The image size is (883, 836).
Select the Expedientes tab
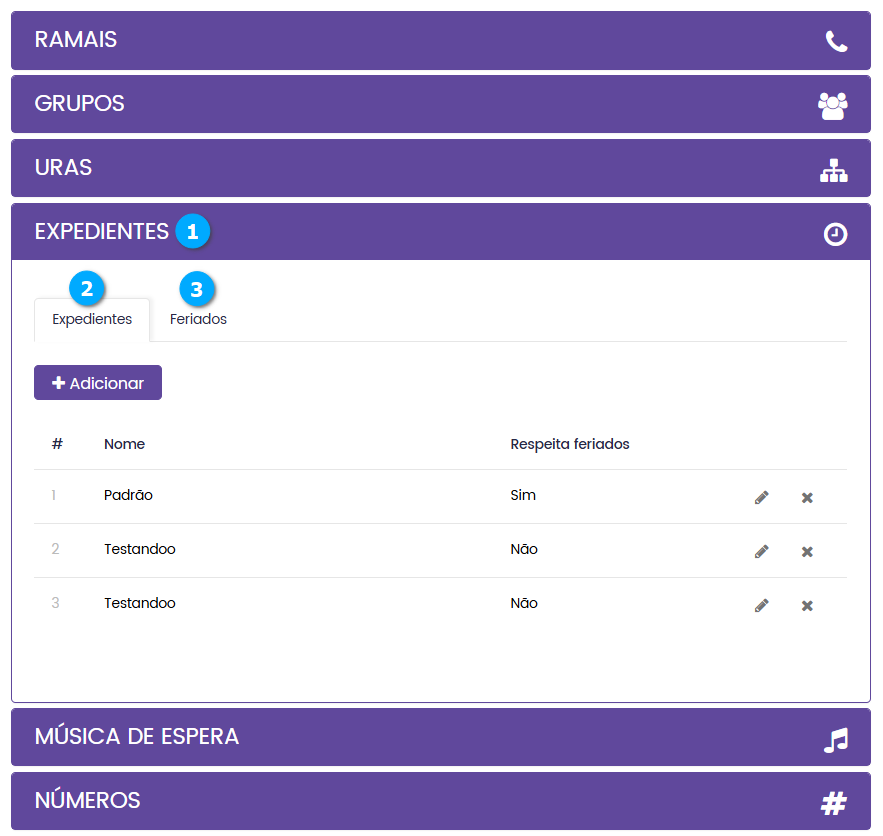tap(92, 320)
